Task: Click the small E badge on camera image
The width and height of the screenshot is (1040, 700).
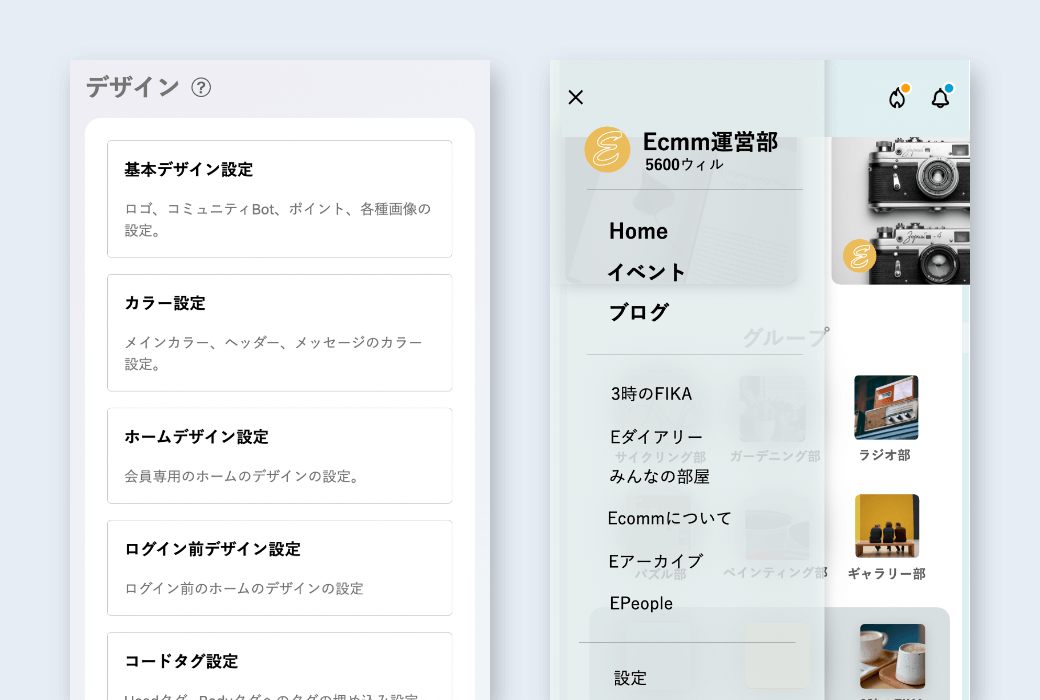Action: click(x=859, y=256)
